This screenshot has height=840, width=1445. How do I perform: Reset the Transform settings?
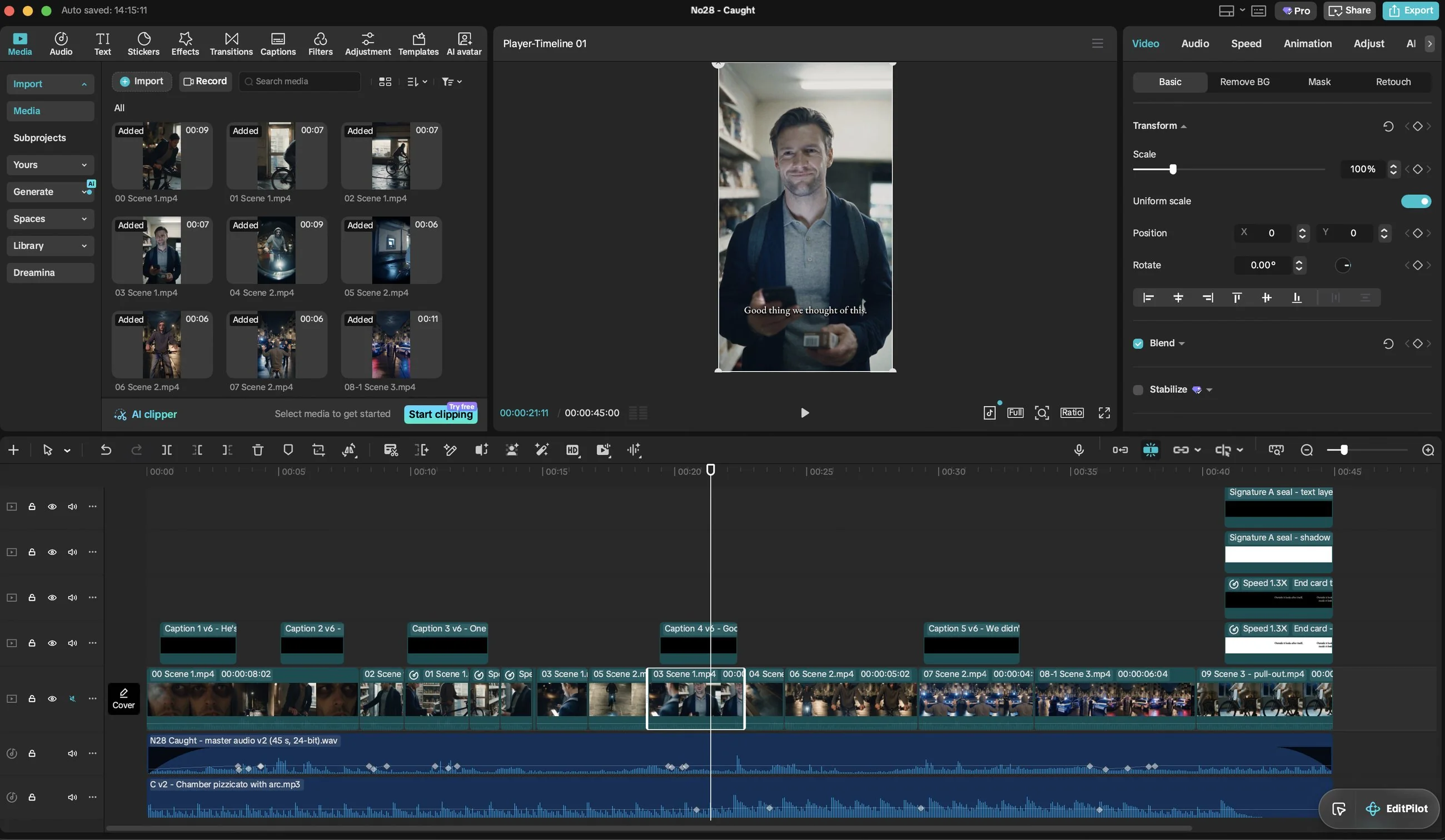tap(1388, 126)
